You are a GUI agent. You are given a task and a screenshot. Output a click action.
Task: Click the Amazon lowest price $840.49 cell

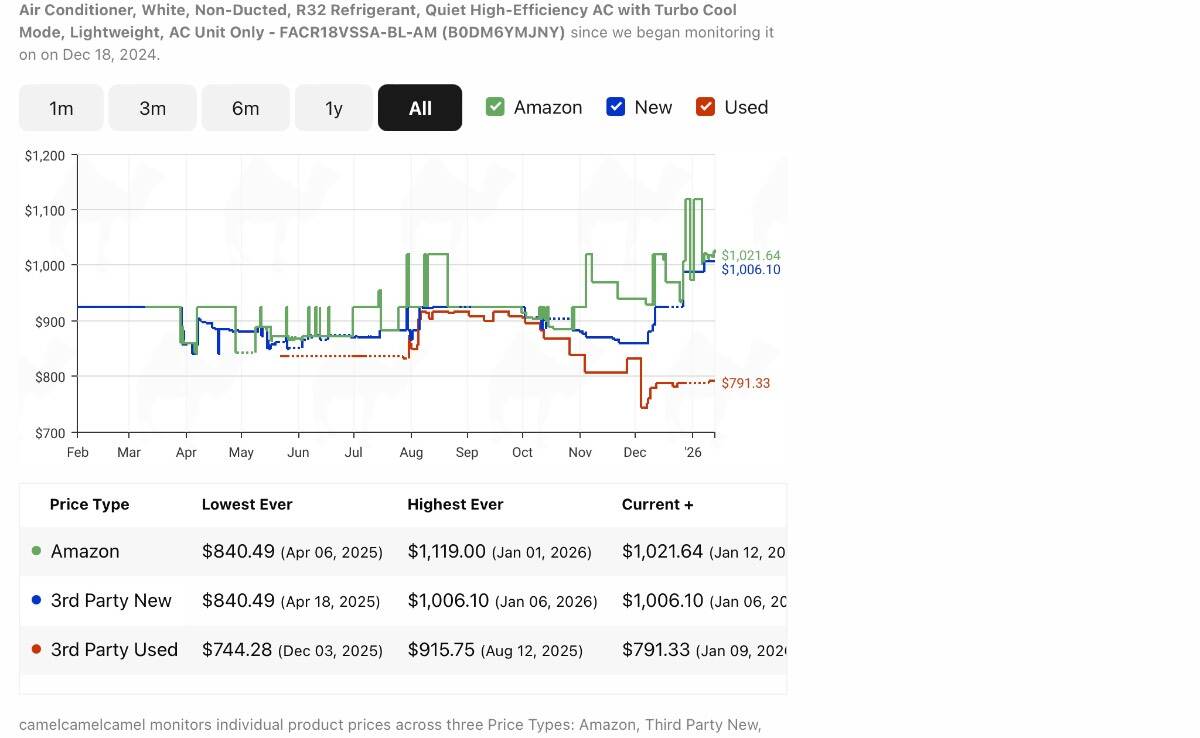click(x=238, y=551)
